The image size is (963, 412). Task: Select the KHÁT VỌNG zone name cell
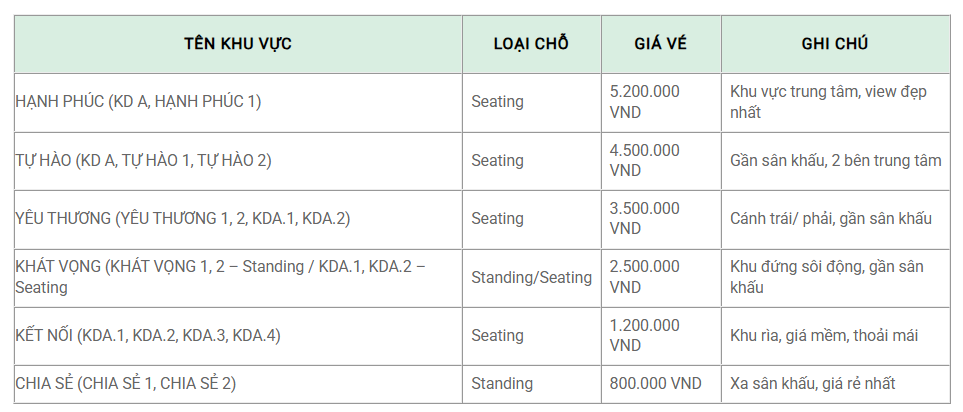click(238, 278)
